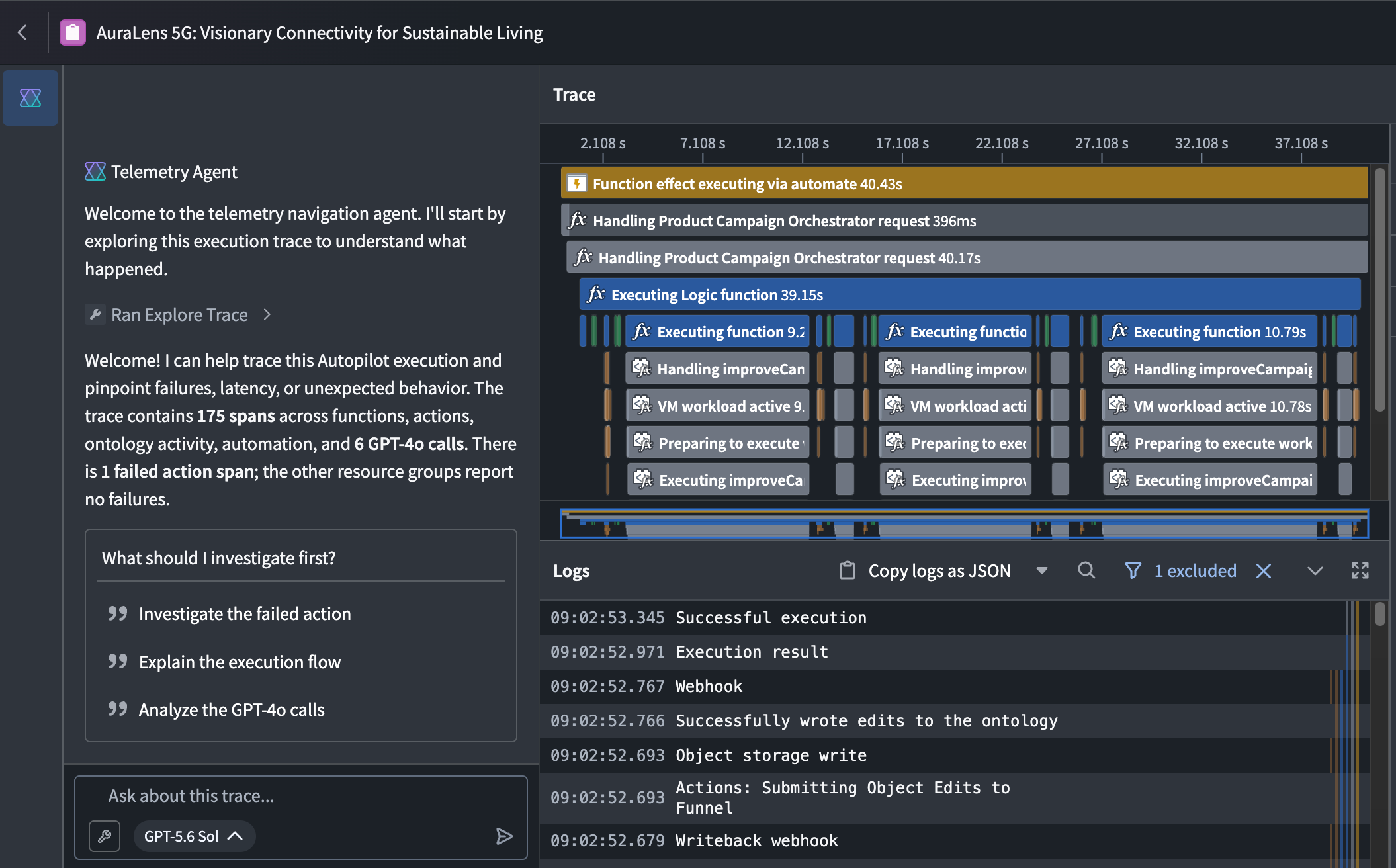Click the wrench tools button in chat input
Screen dimensions: 1396x868
[x=105, y=836]
